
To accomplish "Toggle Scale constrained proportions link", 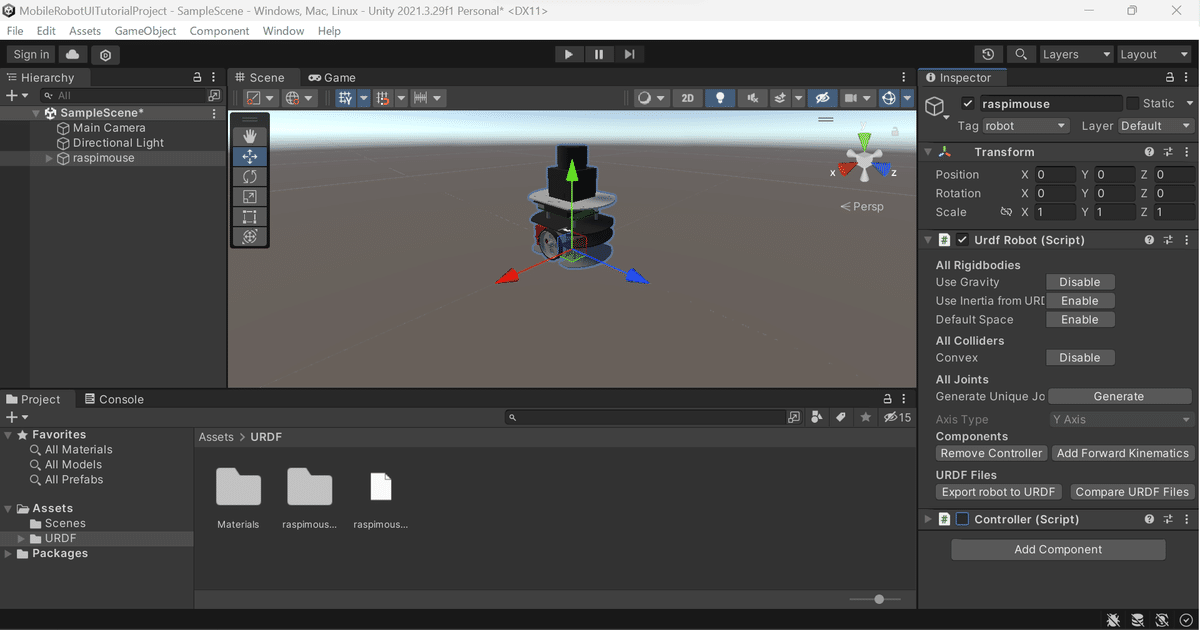I will [1006, 212].
